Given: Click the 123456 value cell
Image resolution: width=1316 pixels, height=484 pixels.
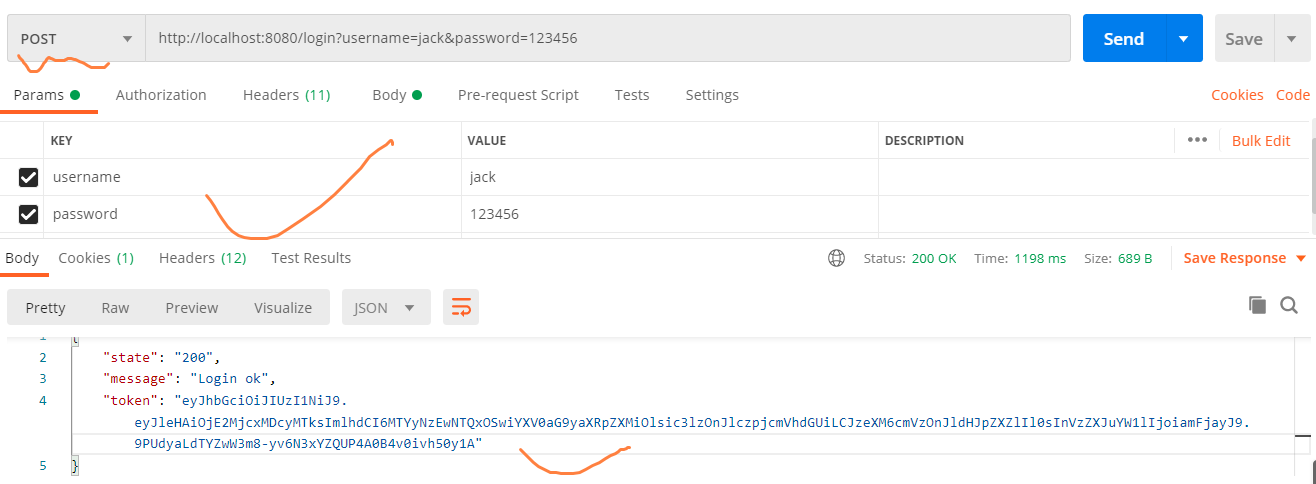Looking at the screenshot, I should (x=670, y=214).
